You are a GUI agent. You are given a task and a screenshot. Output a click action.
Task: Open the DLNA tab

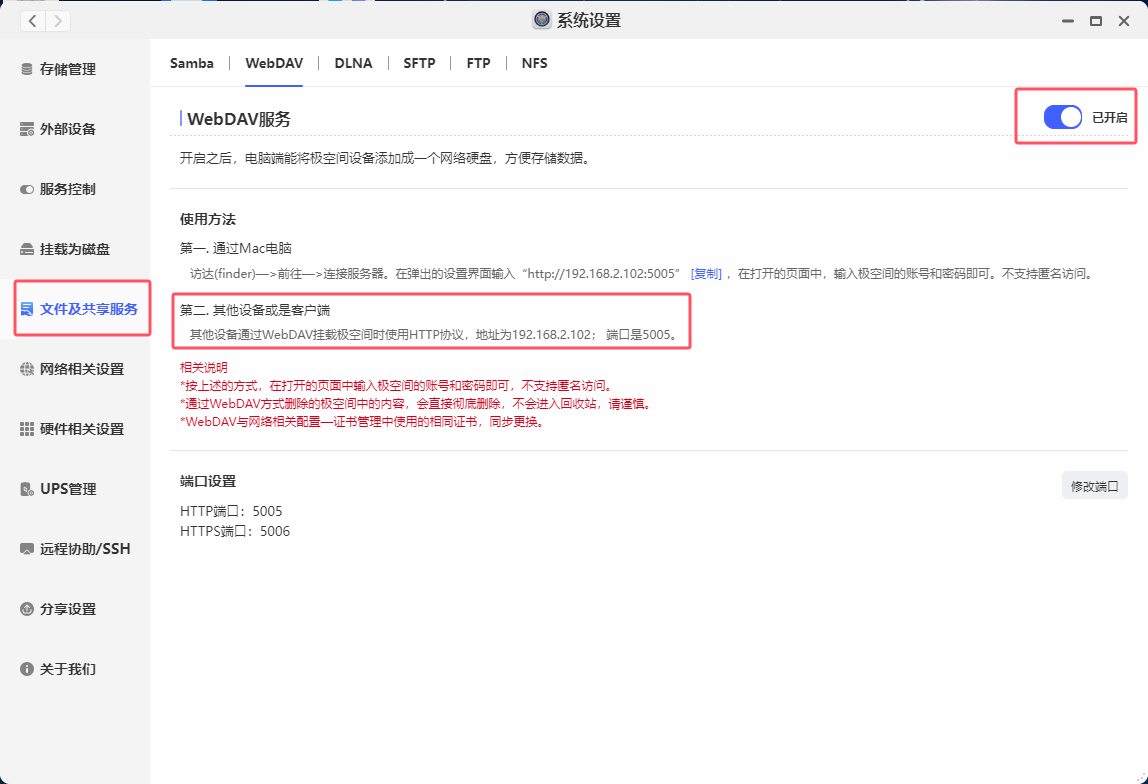tap(353, 63)
